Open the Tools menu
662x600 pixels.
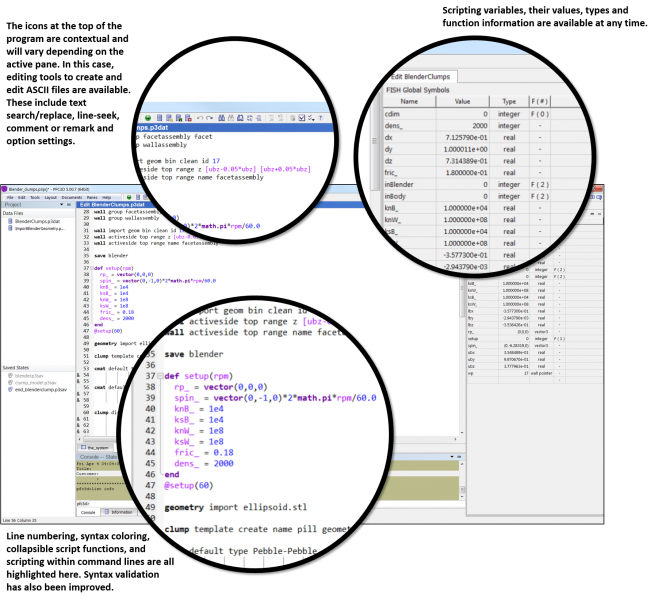(x=35, y=197)
